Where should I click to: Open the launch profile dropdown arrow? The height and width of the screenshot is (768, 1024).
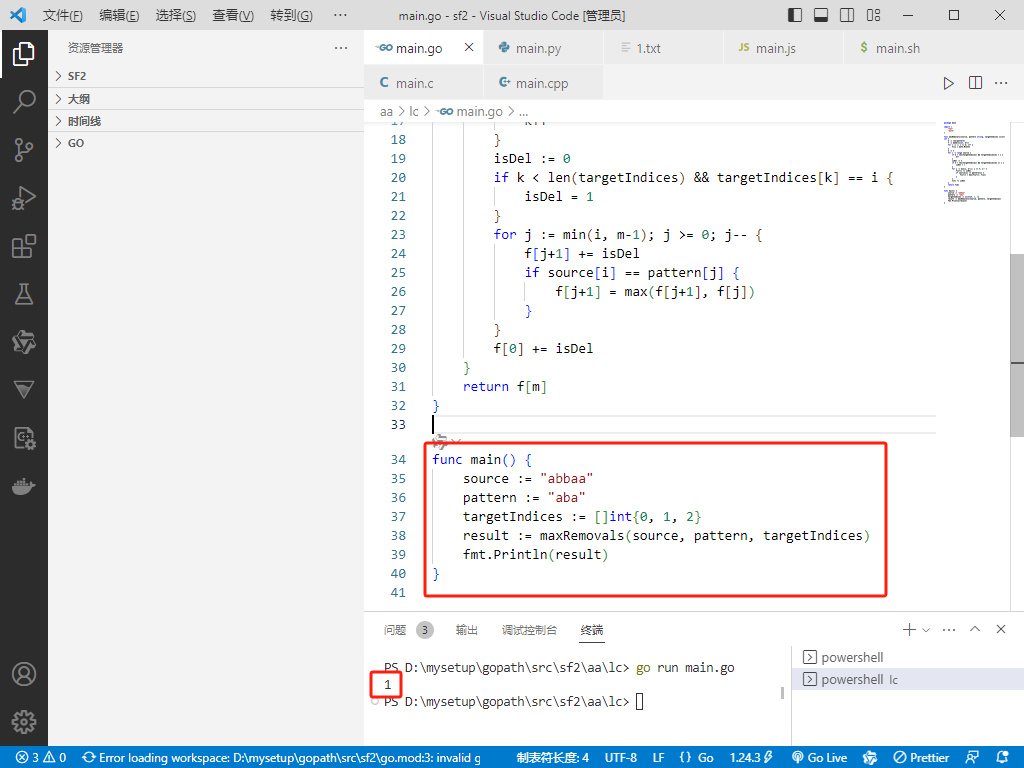(926, 630)
